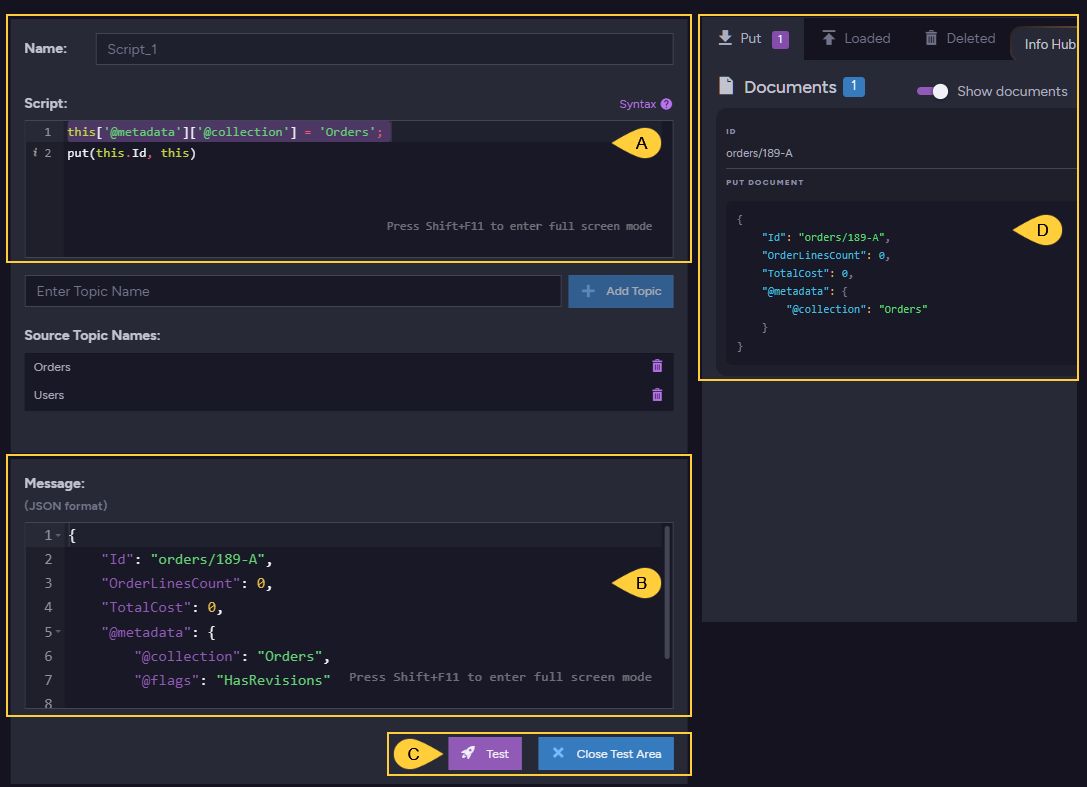Screen dimensions: 1087x787
Task: Click the Documents count badge
Action: (853, 86)
